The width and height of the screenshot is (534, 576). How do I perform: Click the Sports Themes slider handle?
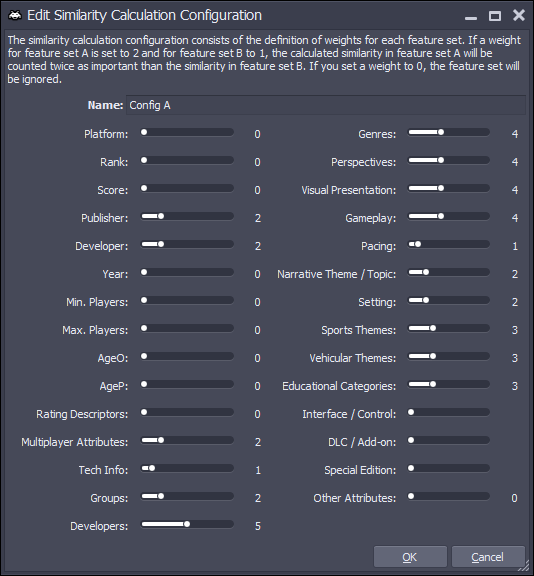pyautogui.click(x=433, y=328)
